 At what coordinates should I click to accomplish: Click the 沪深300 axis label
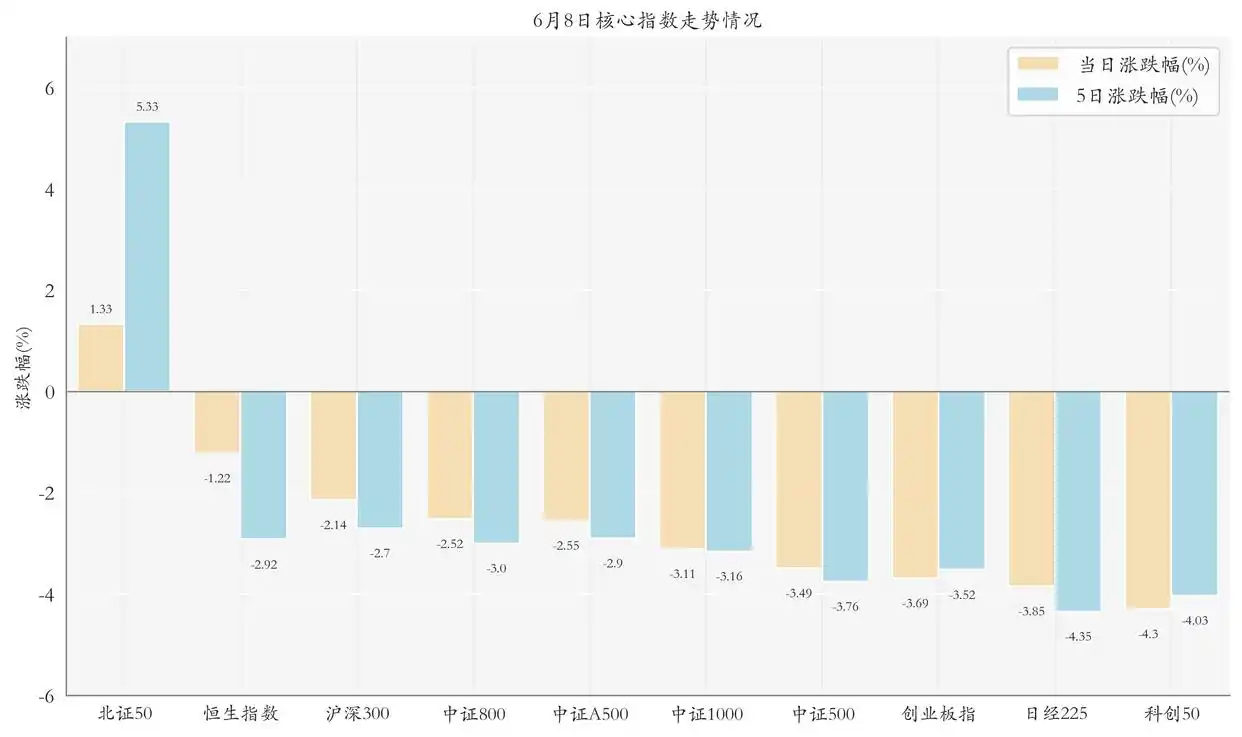point(357,714)
